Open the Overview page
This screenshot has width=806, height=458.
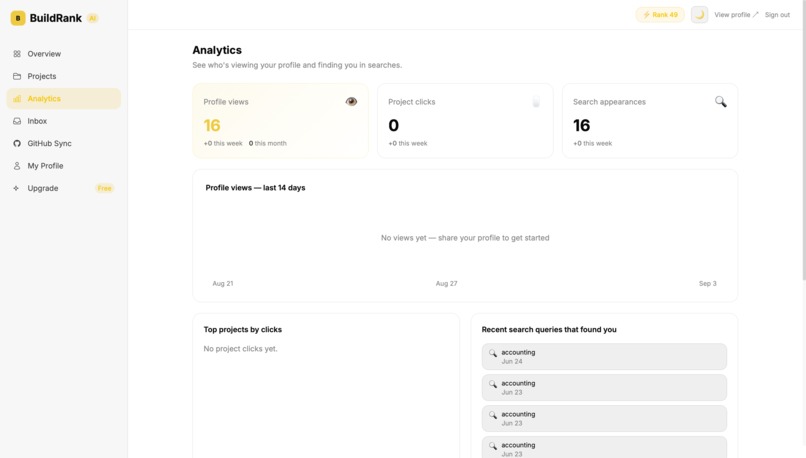click(64, 53)
